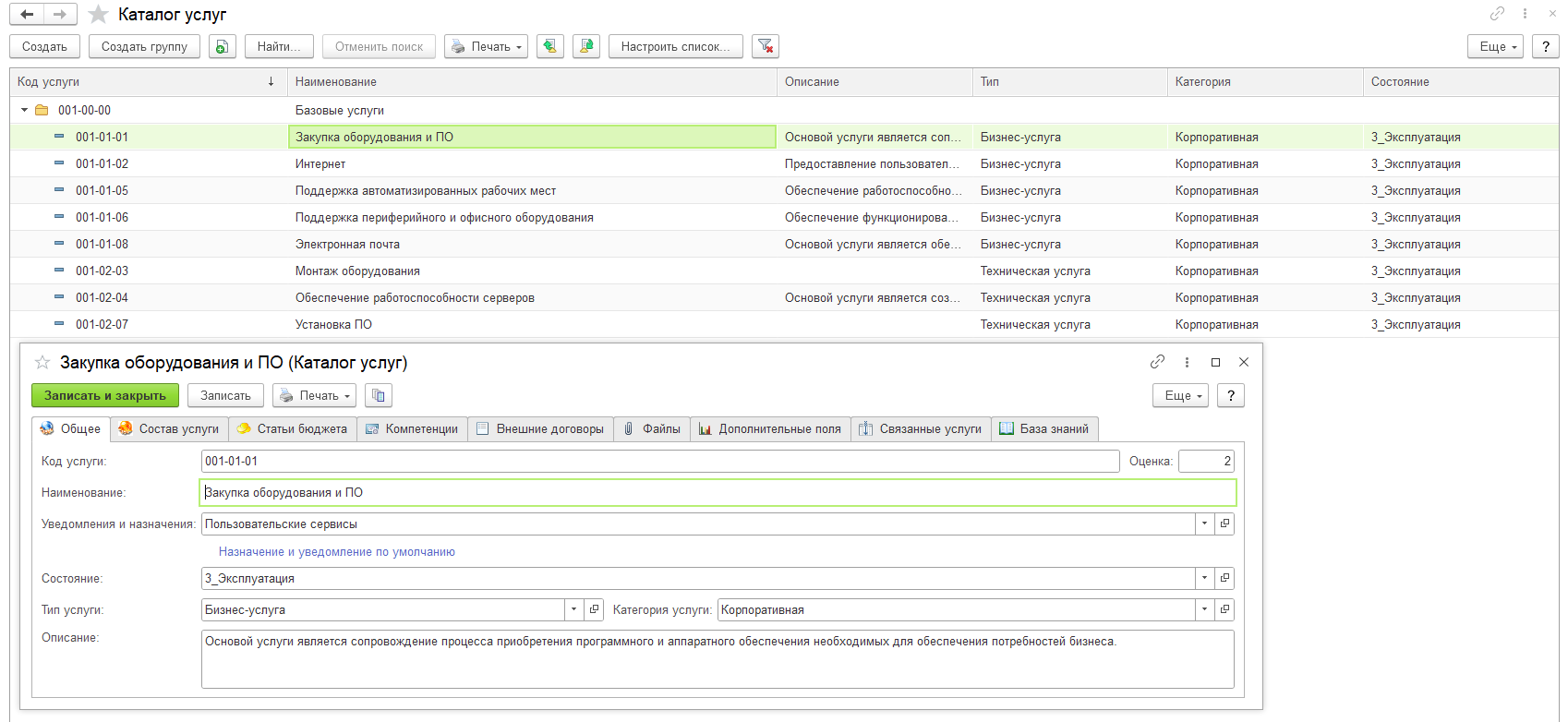Viewport: 1568px width, 722px height.
Task: Open Связанные услуги tab
Action: point(921,429)
